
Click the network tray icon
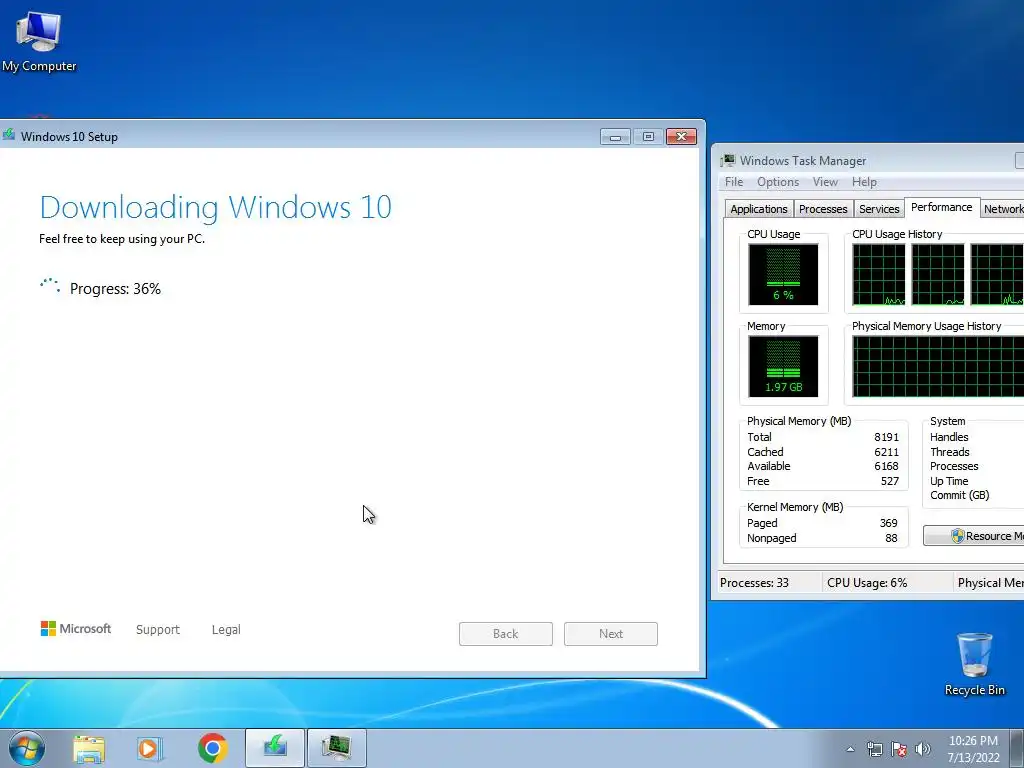[874, 749]
